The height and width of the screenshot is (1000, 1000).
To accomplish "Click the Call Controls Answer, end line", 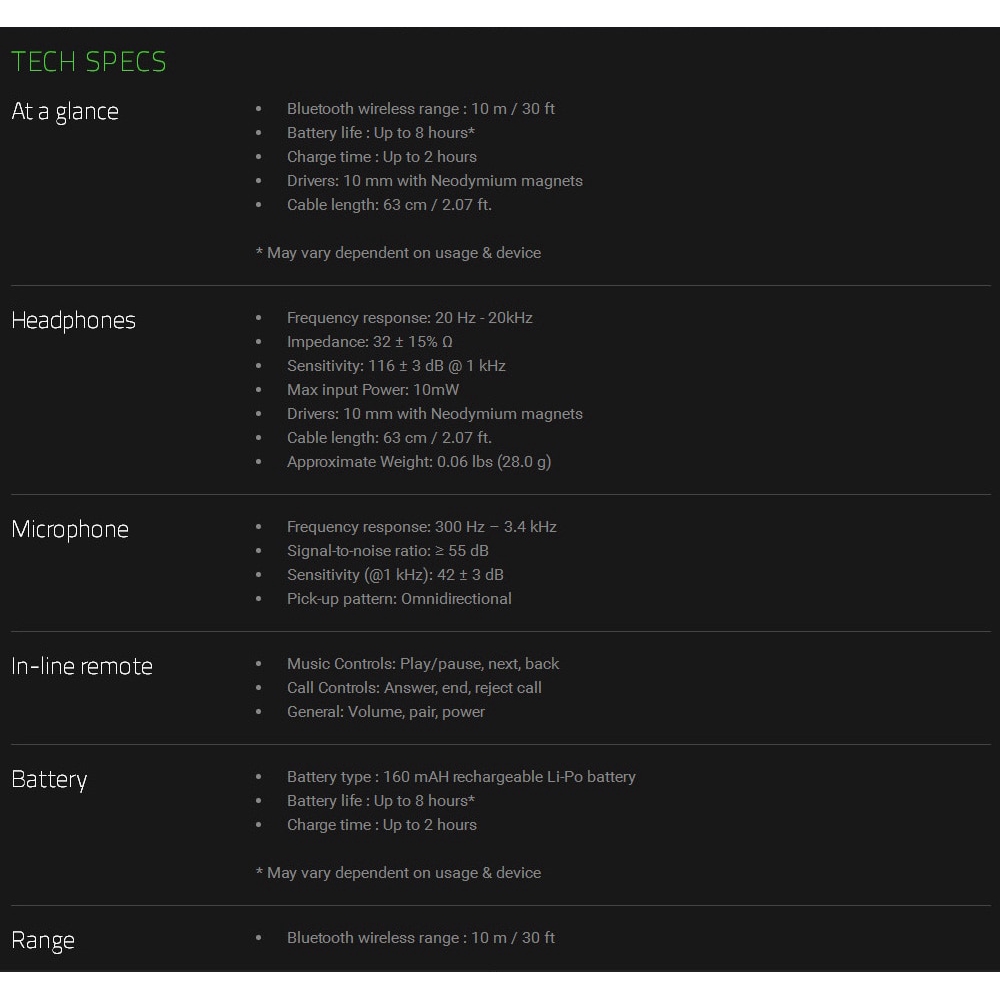I will (x=414, y=688).
